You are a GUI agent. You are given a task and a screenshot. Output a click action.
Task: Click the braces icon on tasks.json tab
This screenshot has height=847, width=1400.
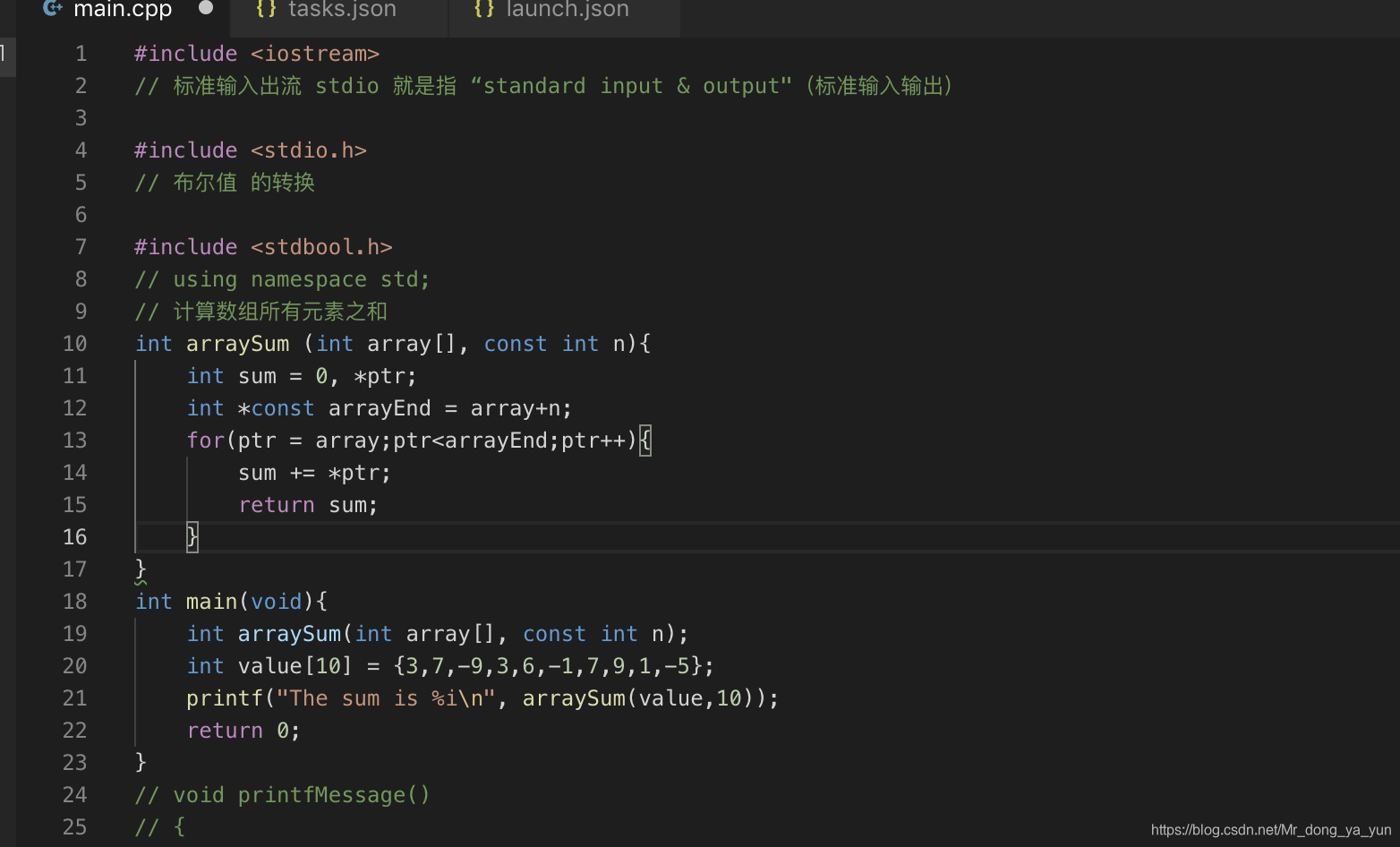coord(265,10)
